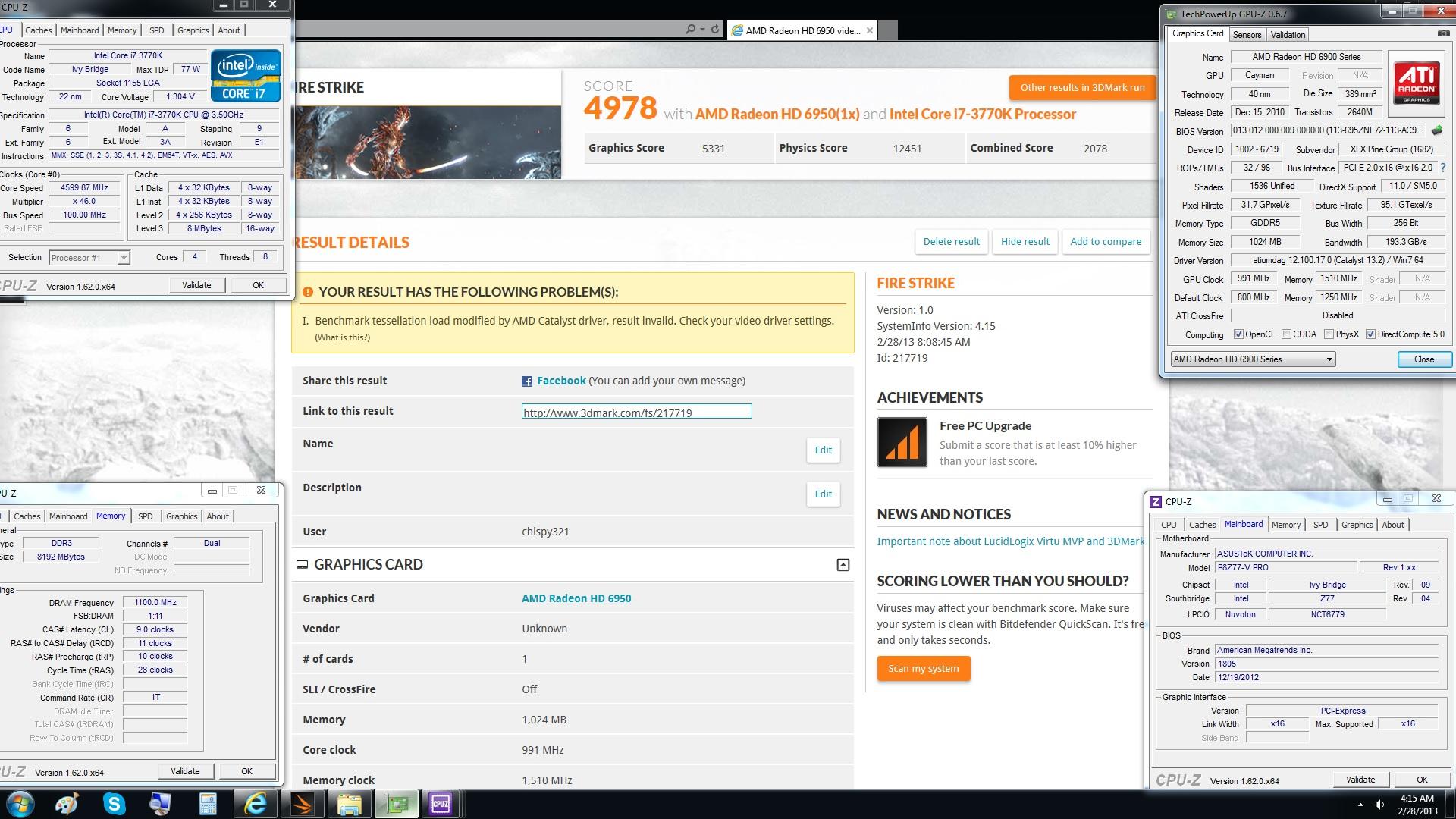Edit the result Name field

coord(823,450)
